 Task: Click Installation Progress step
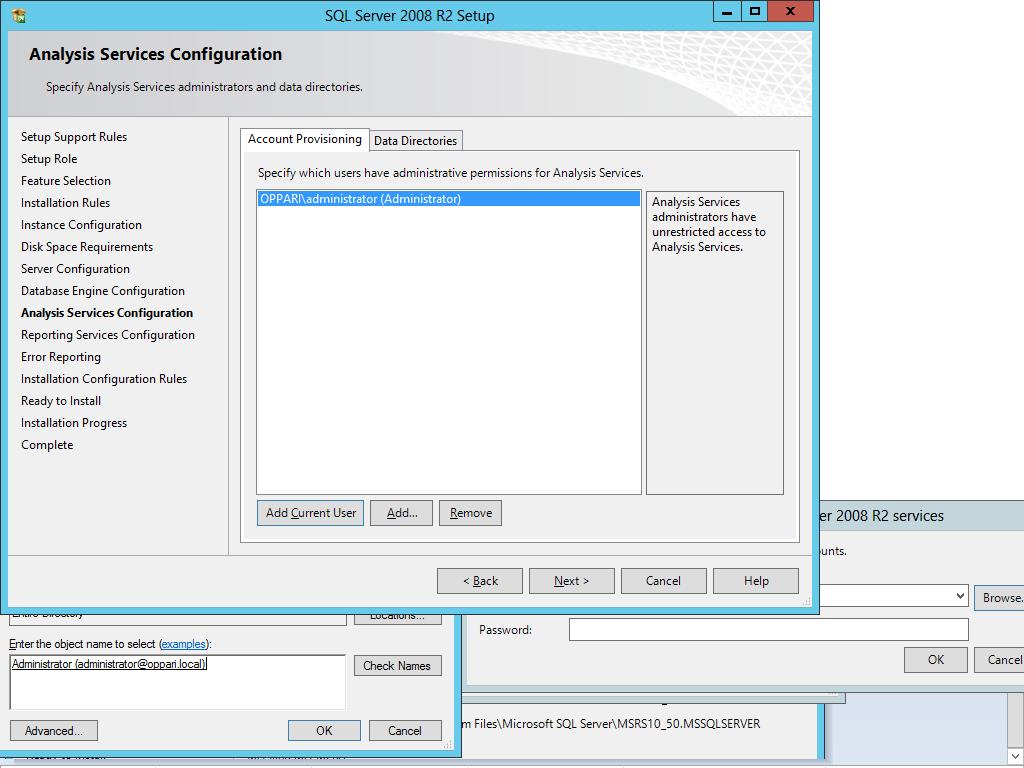[74, 423]
